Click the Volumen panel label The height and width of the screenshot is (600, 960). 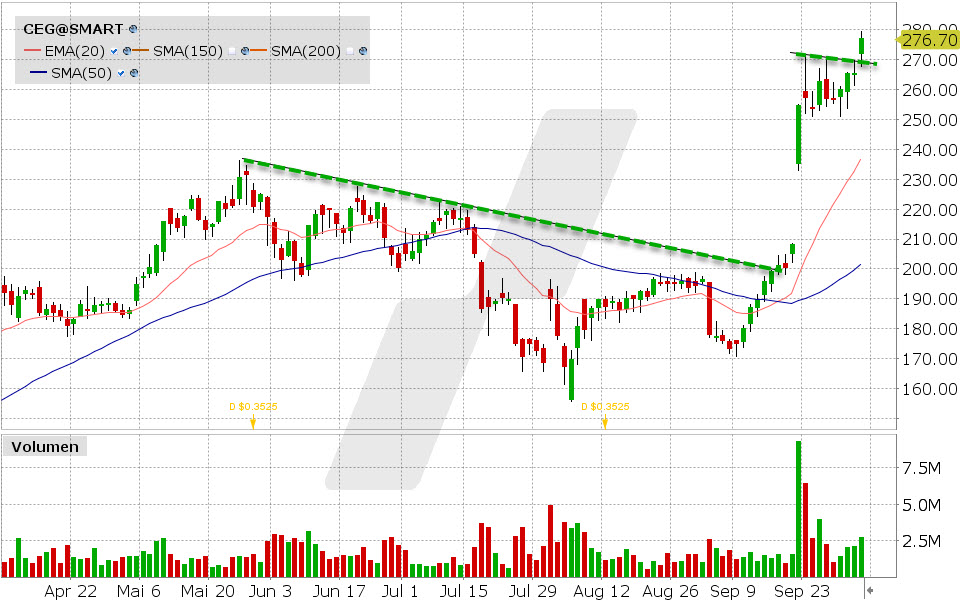click(45, 446)
